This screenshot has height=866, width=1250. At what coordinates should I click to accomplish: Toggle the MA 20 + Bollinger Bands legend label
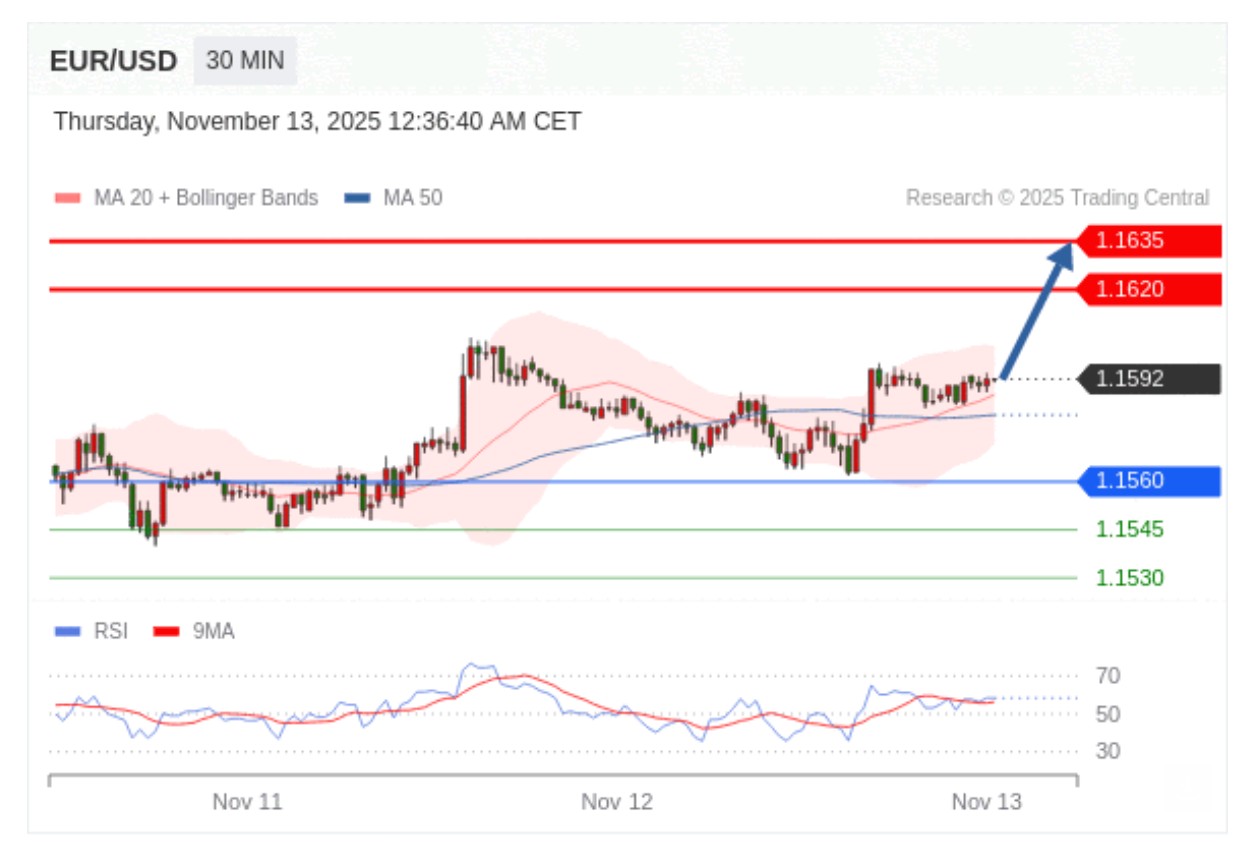pyautogui.click(x=205, y=198)
